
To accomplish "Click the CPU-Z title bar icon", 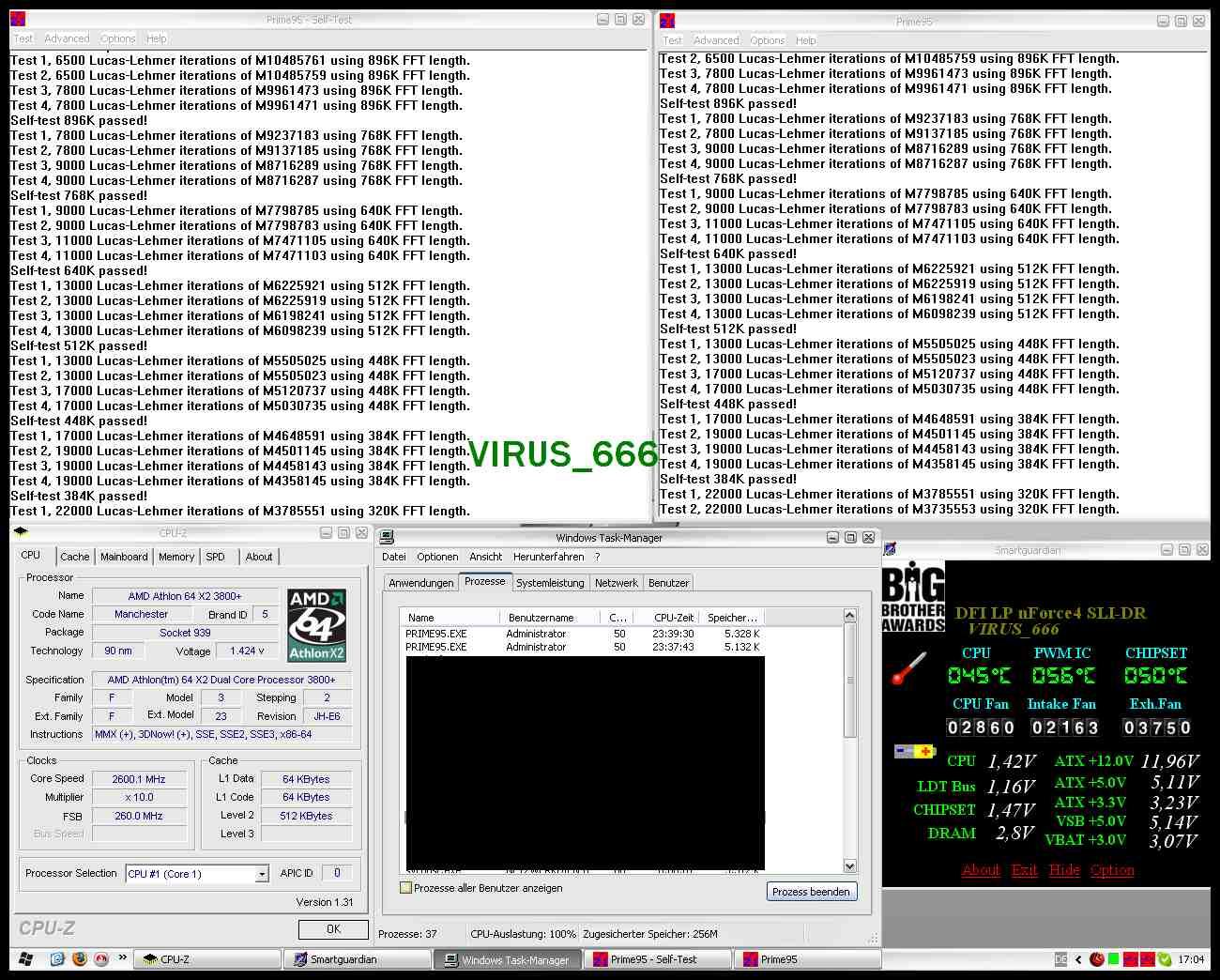I will (21, 532).
